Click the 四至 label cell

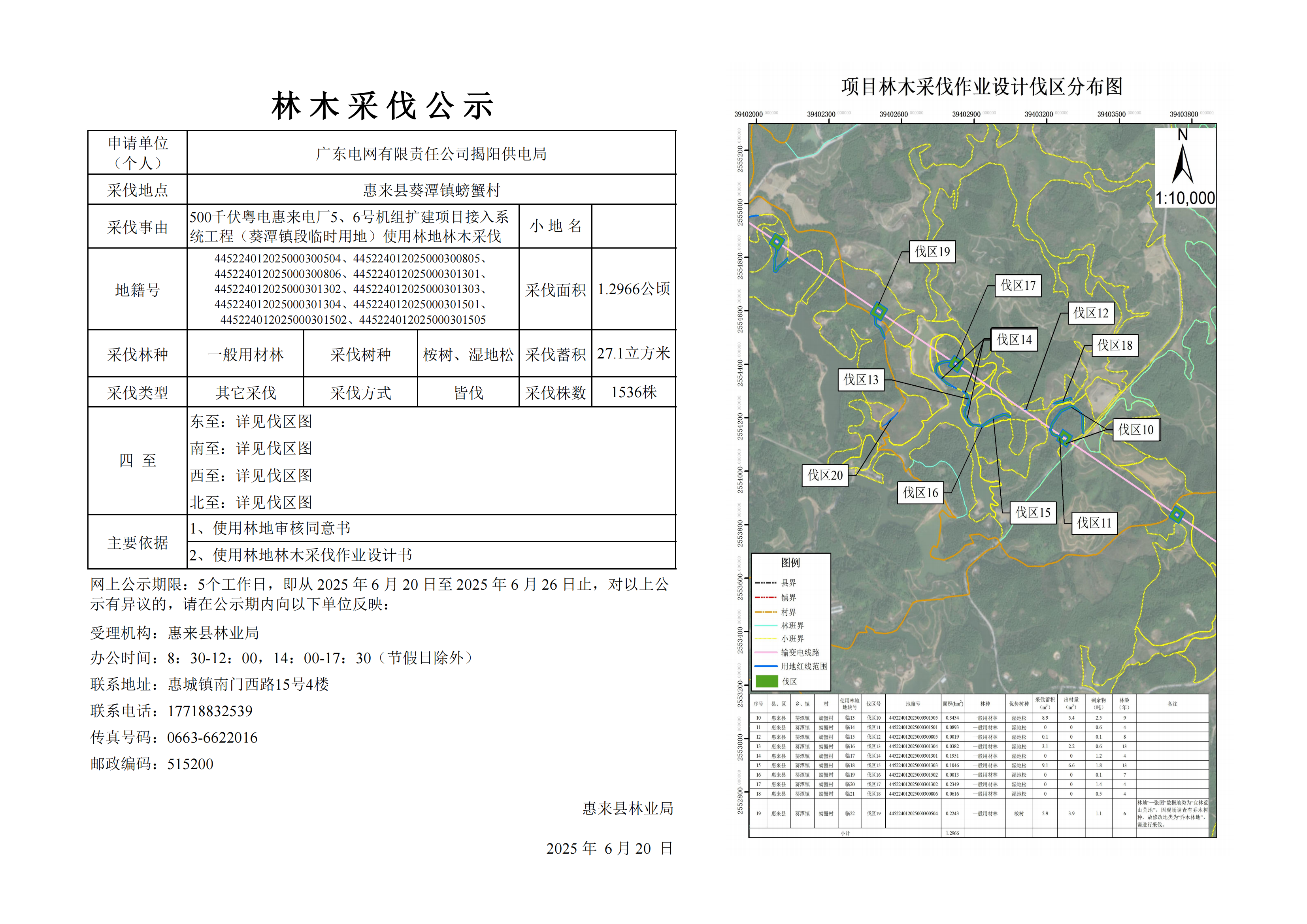click(138, 460)
